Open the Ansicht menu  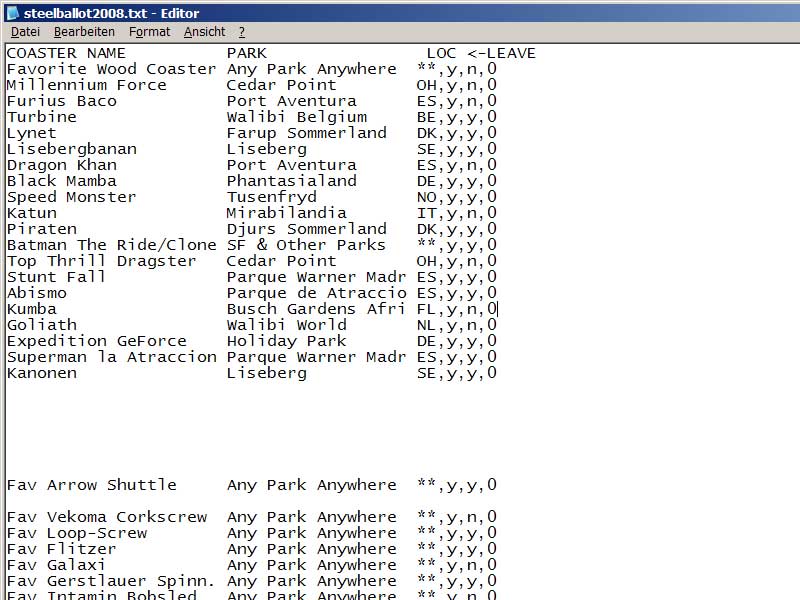coord(204,32)
